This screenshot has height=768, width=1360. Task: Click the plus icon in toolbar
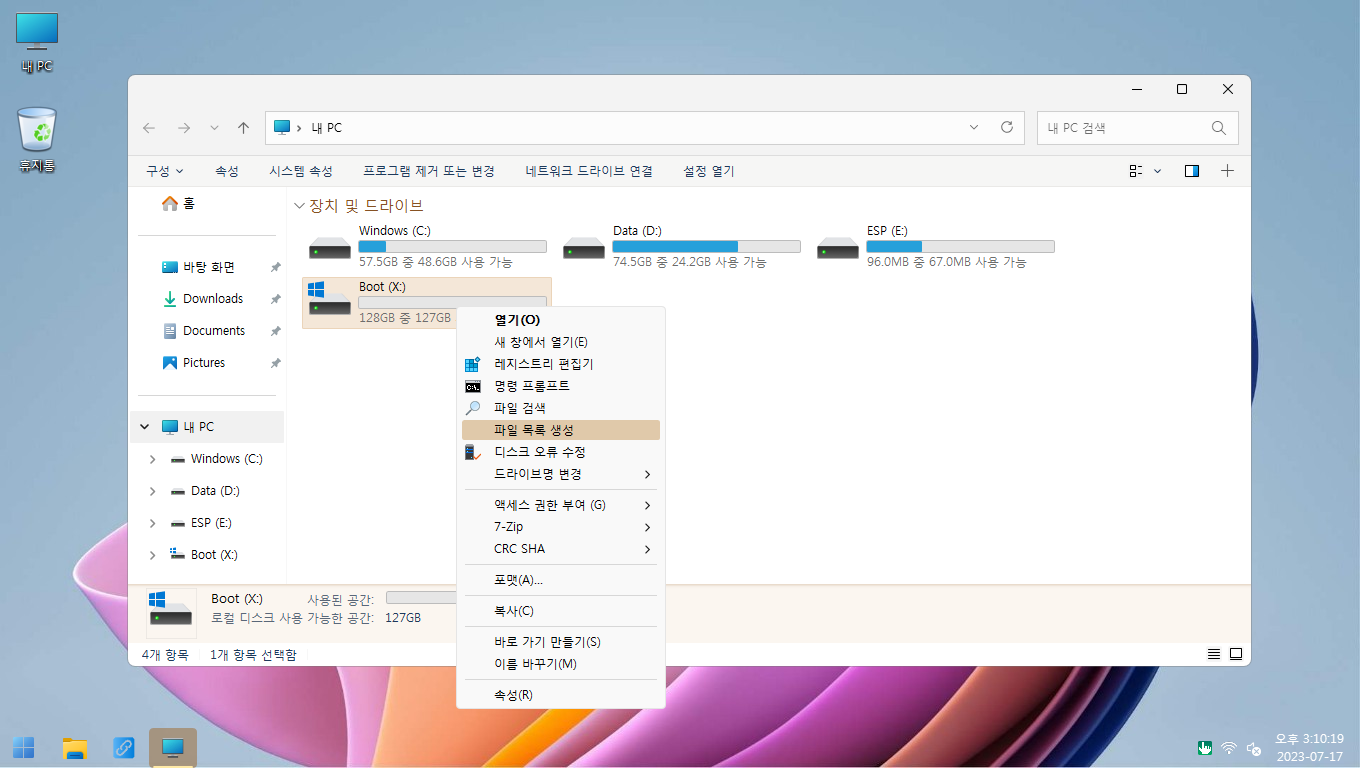tap(1227, 171)
